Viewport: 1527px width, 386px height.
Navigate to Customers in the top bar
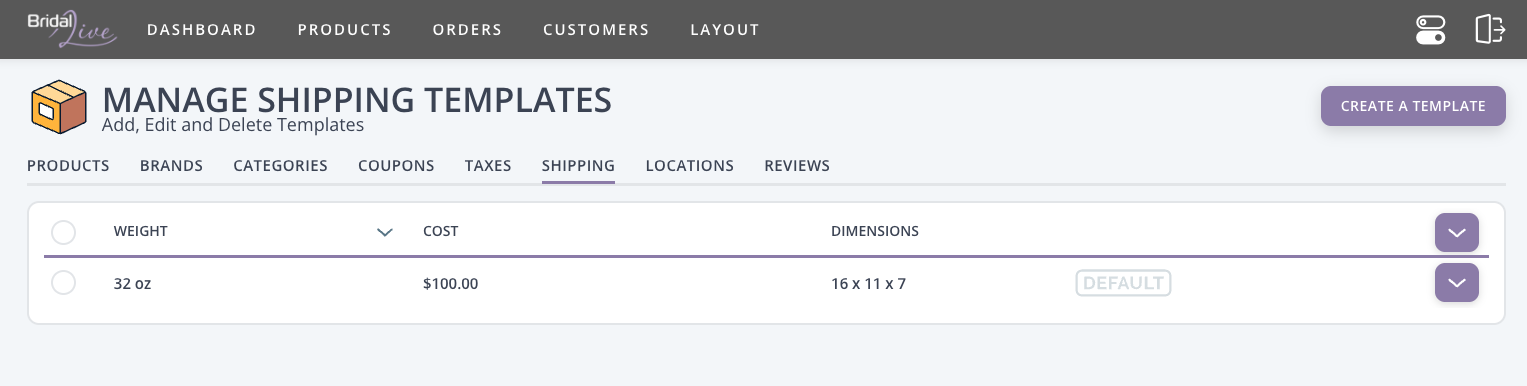click(596, 30)
